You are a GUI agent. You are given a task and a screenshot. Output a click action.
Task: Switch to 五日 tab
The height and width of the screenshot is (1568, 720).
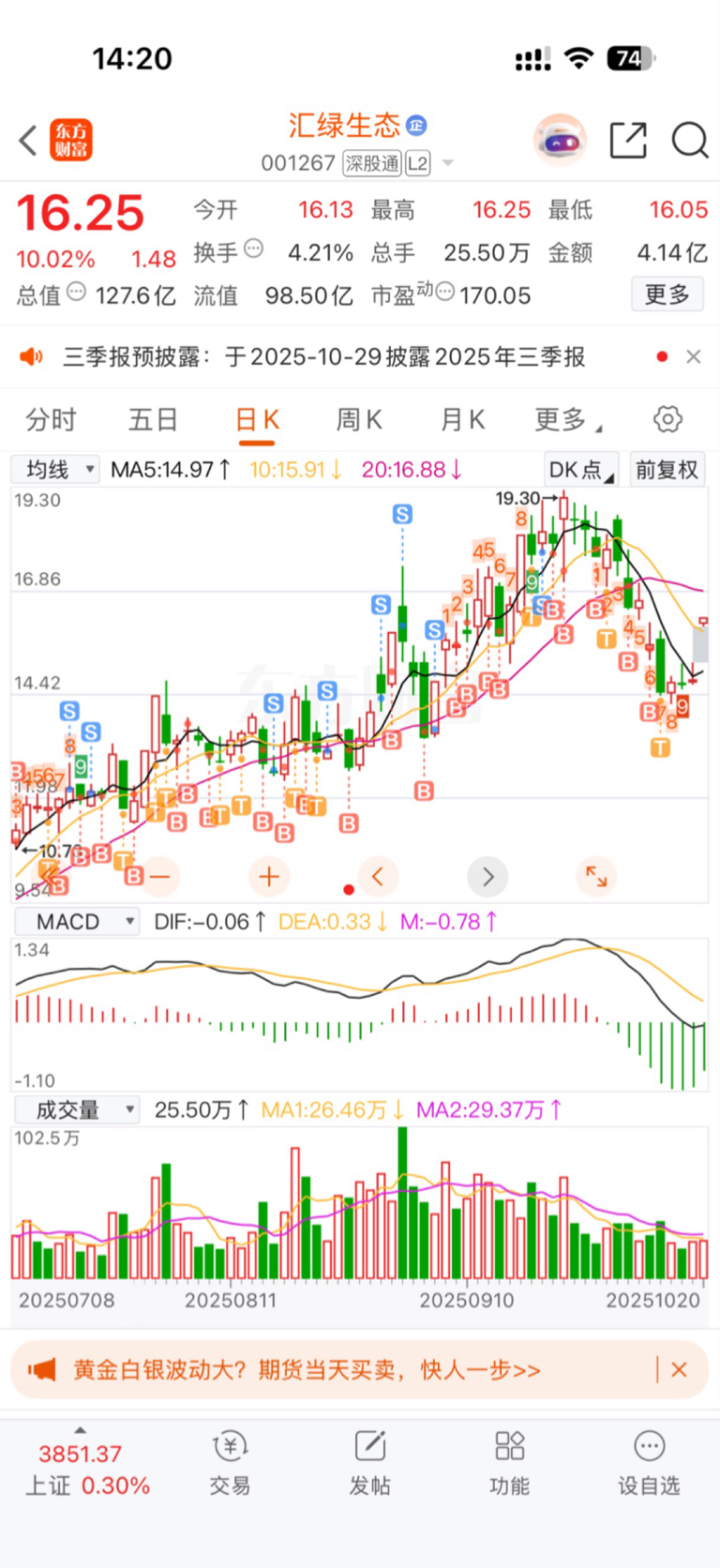point(153,419)
